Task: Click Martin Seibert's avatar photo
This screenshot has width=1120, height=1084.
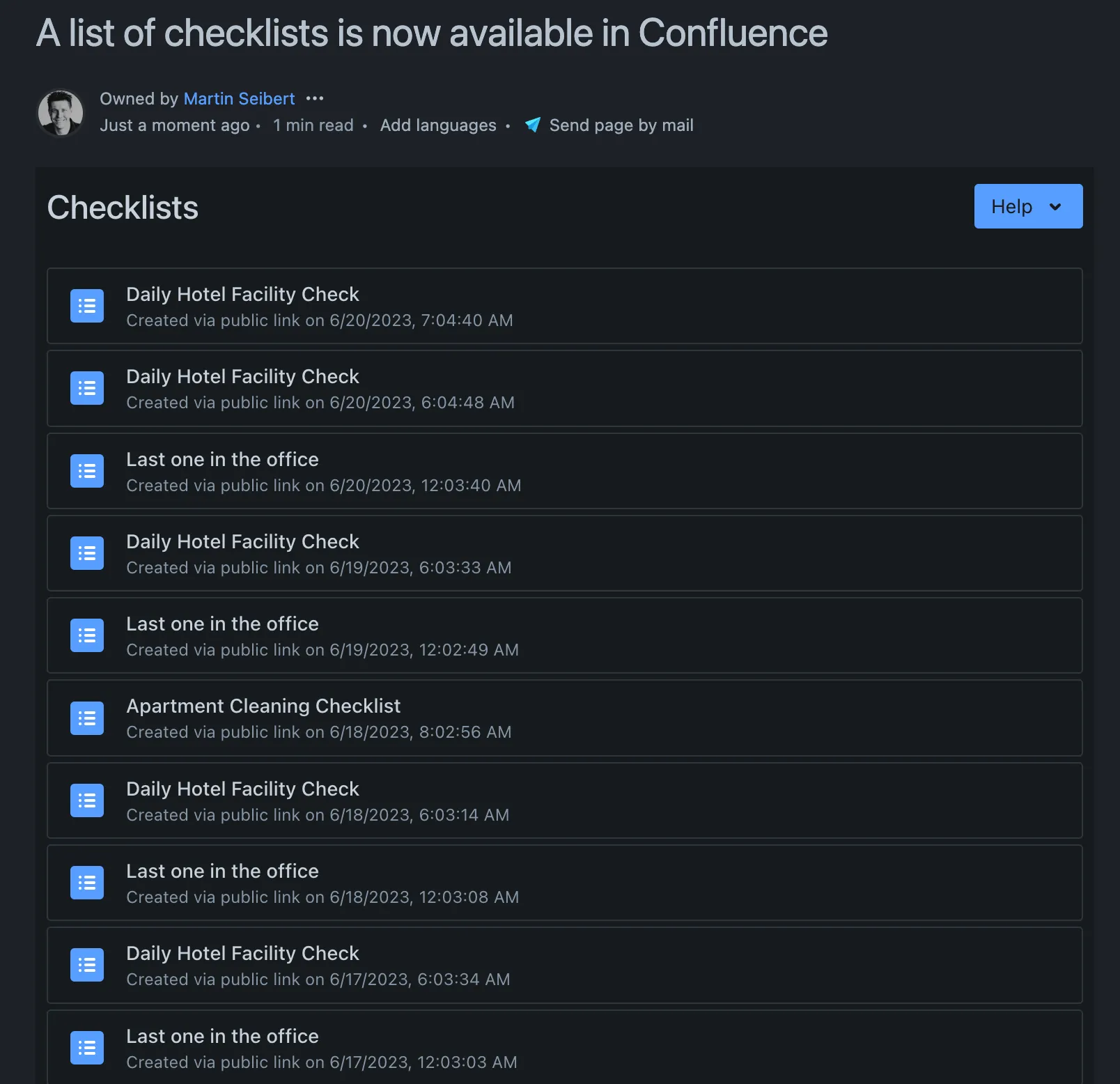Action: 61,112
